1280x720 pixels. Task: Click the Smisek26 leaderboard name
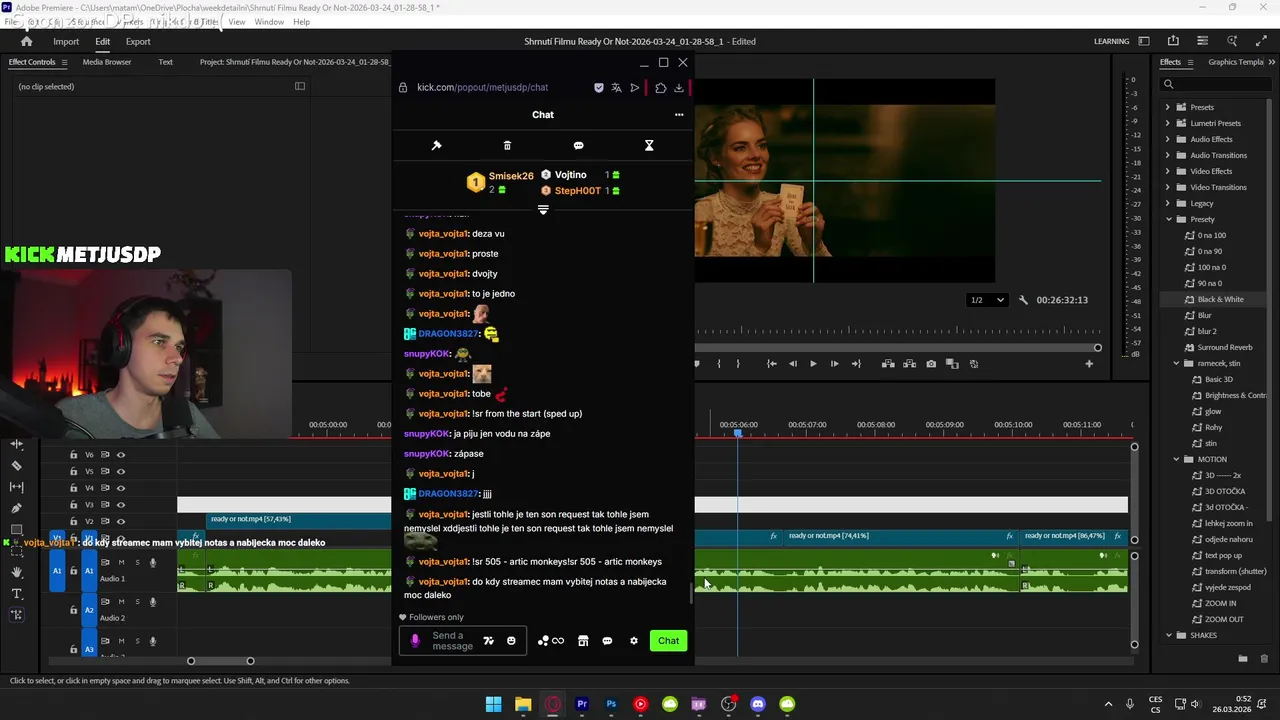point(511,176)
